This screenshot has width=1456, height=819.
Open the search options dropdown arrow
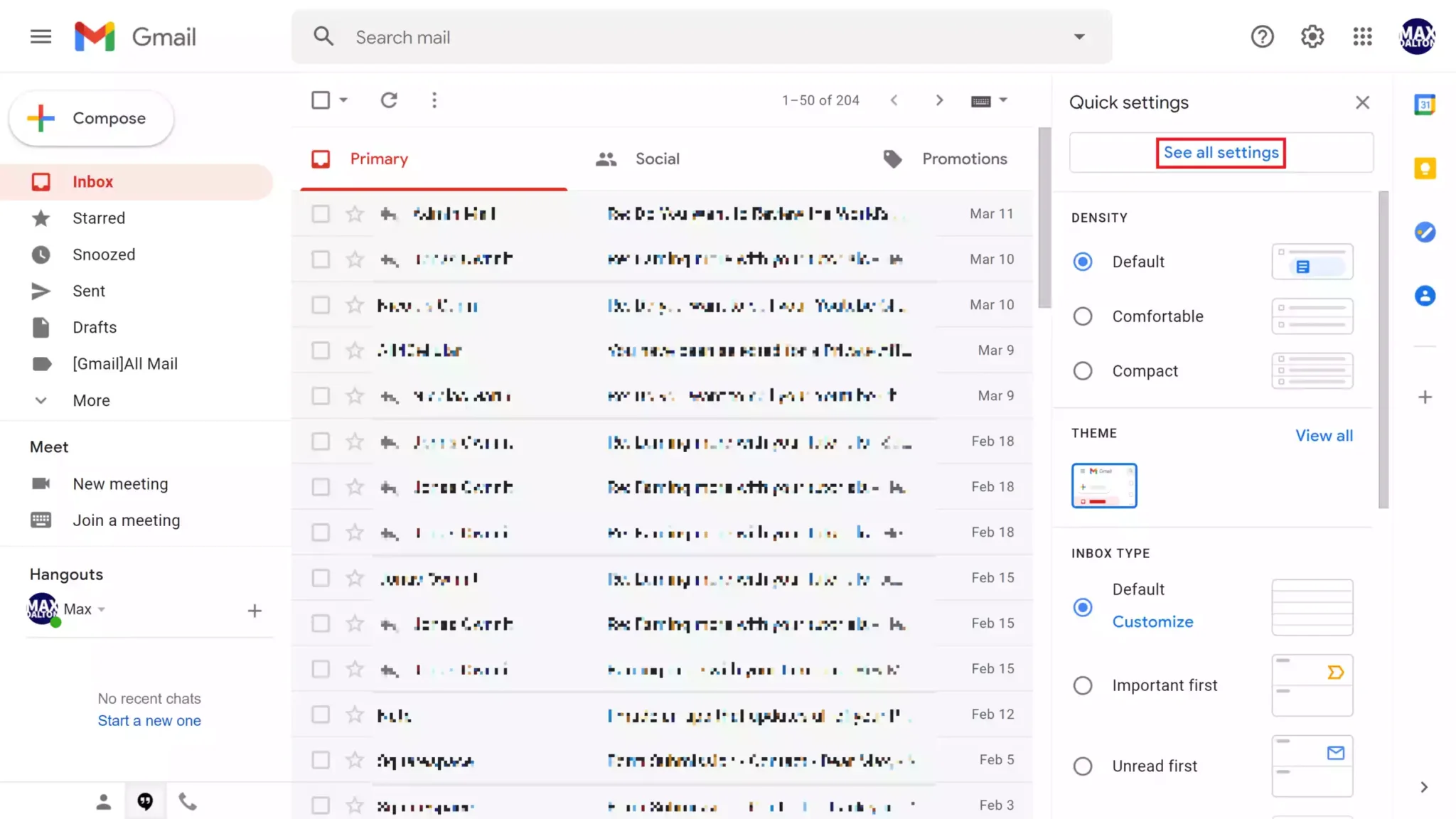coord(1079,37)
